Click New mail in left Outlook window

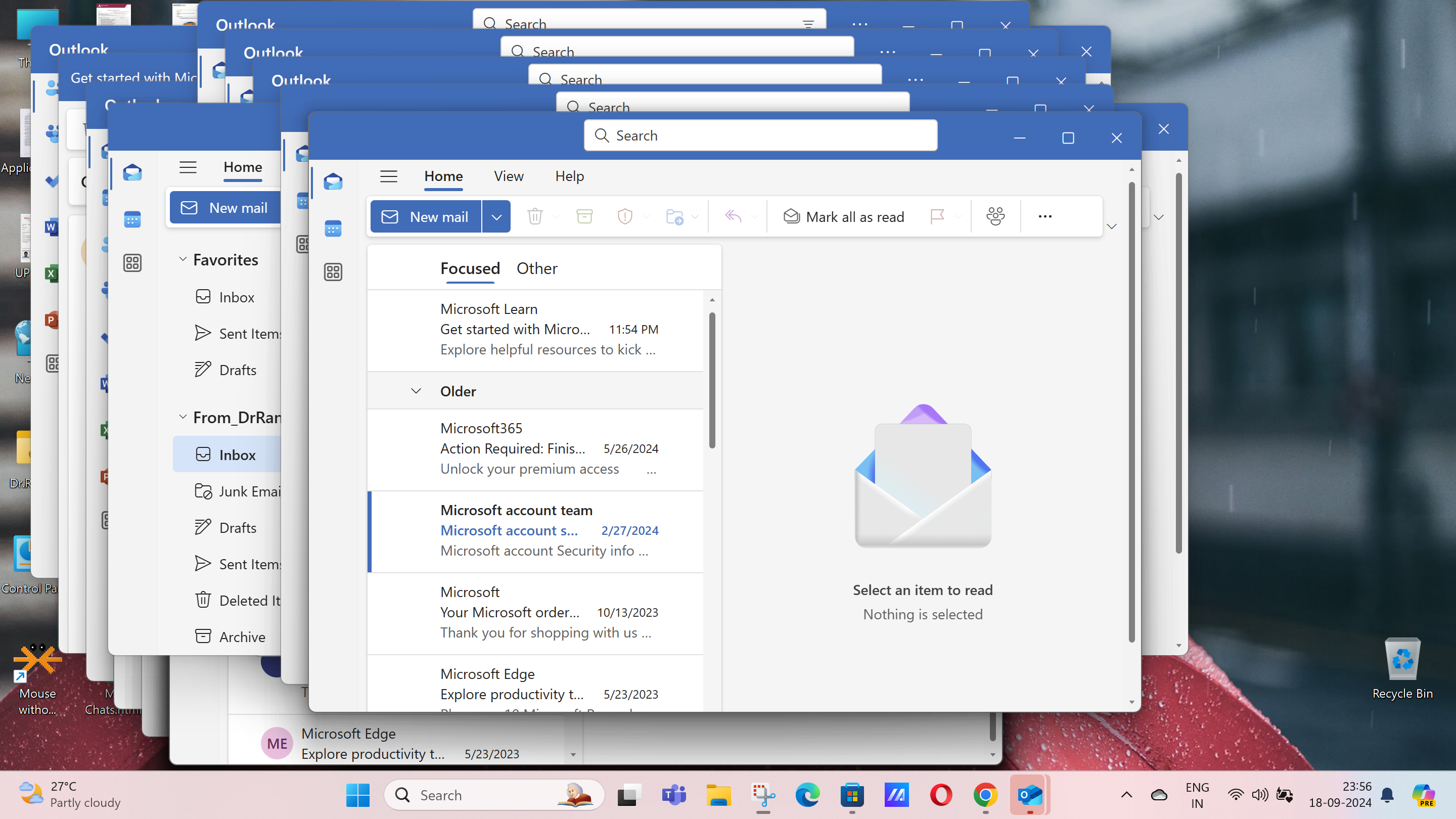pos(225,208)
